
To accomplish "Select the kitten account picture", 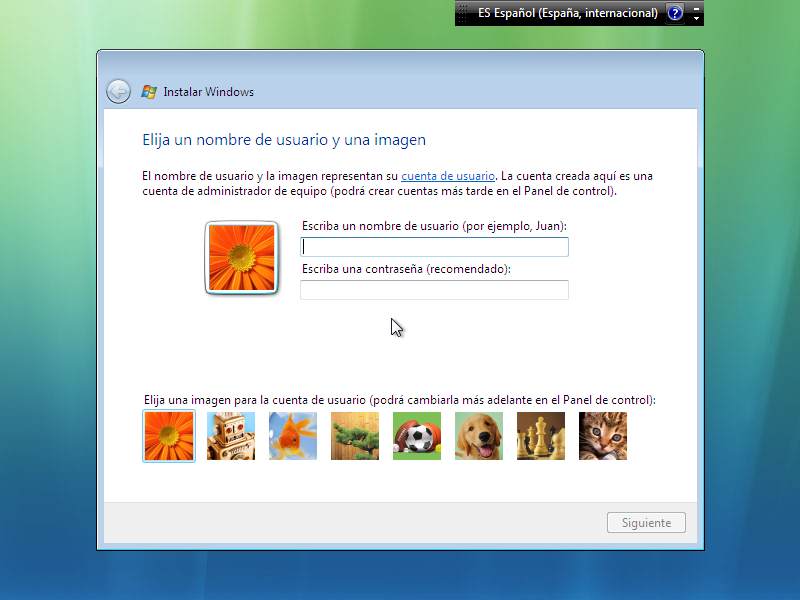I will (x=602, y=436).
